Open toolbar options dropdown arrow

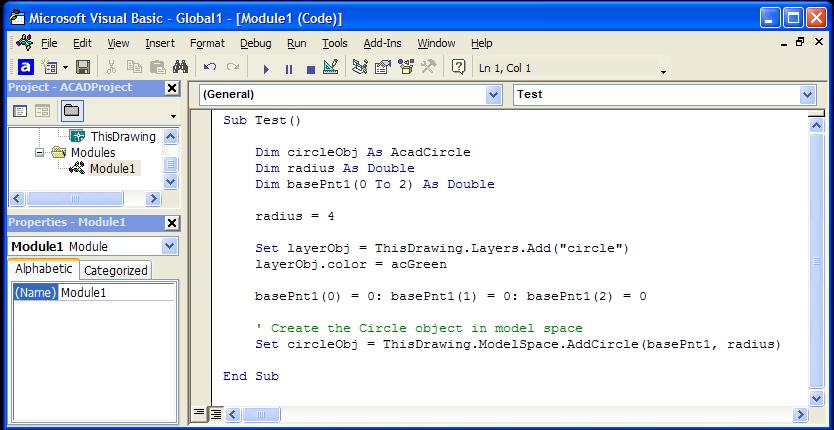tap(663, 72)
